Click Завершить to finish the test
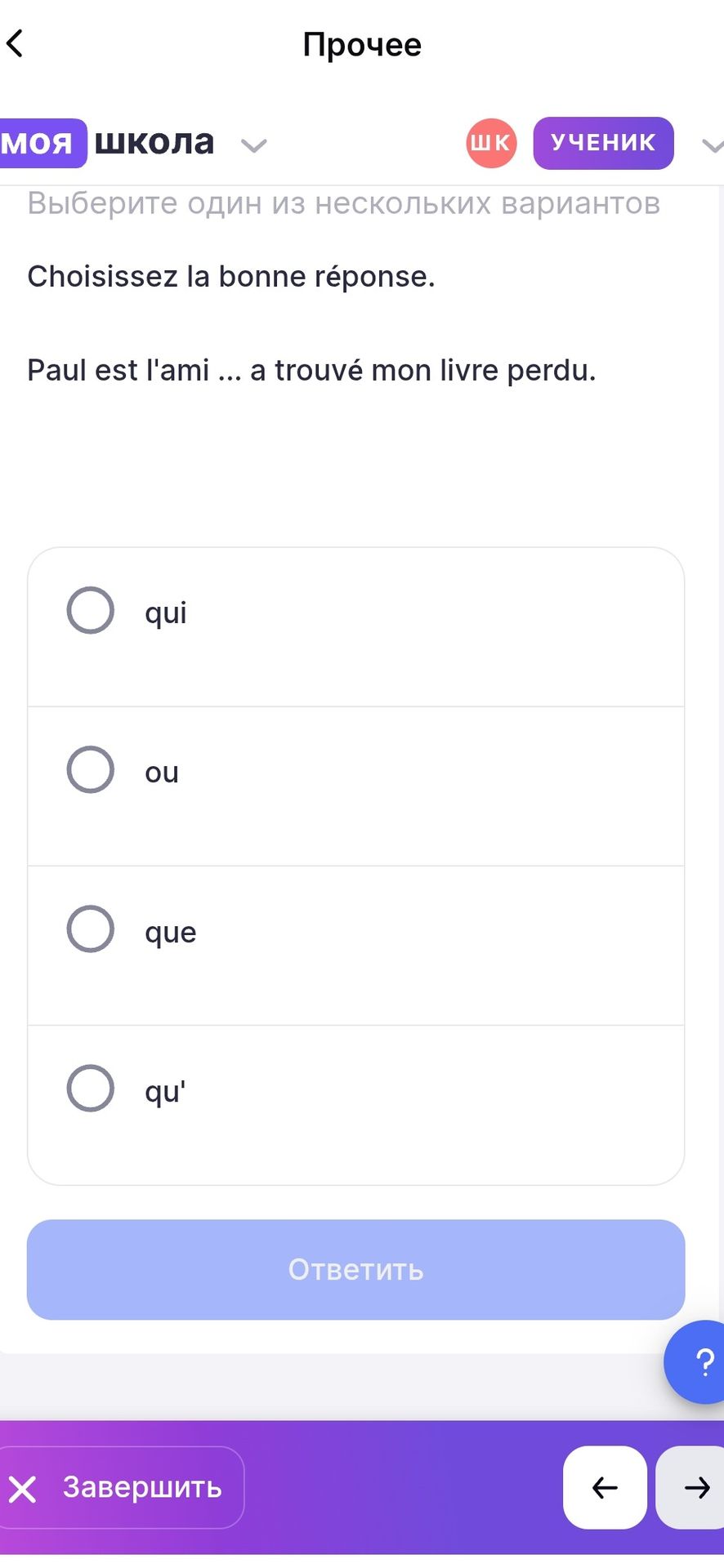The image size is (724, 1568). 120,1487
